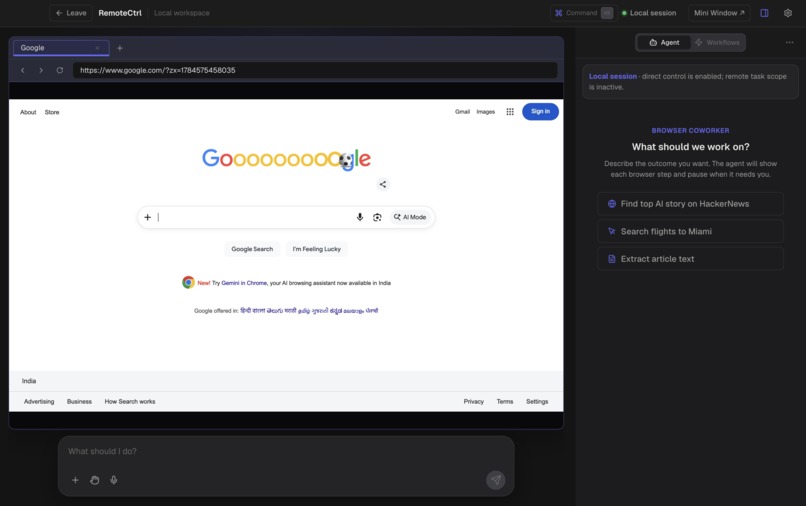This screenshot has height=506, width=806.
Task: Switch to AI Mode
Action: click(410, 217)
